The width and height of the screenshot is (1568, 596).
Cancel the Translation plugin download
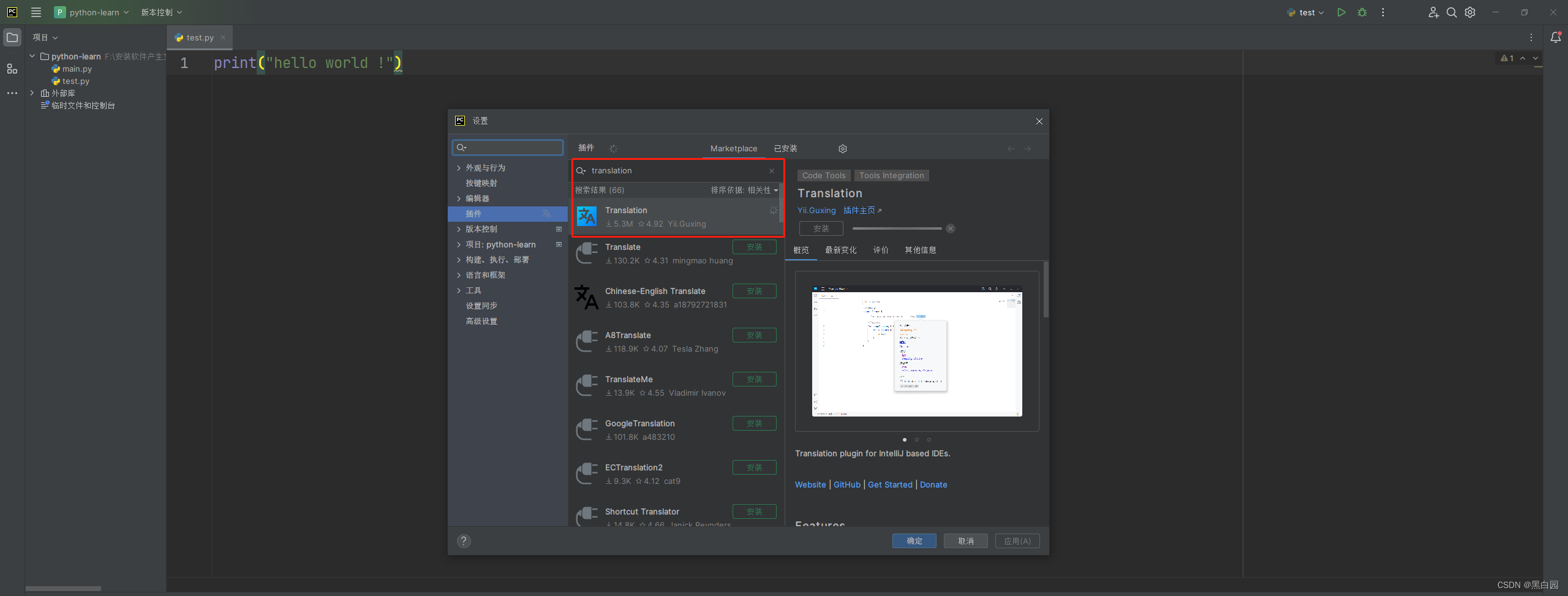pos(951,228)
